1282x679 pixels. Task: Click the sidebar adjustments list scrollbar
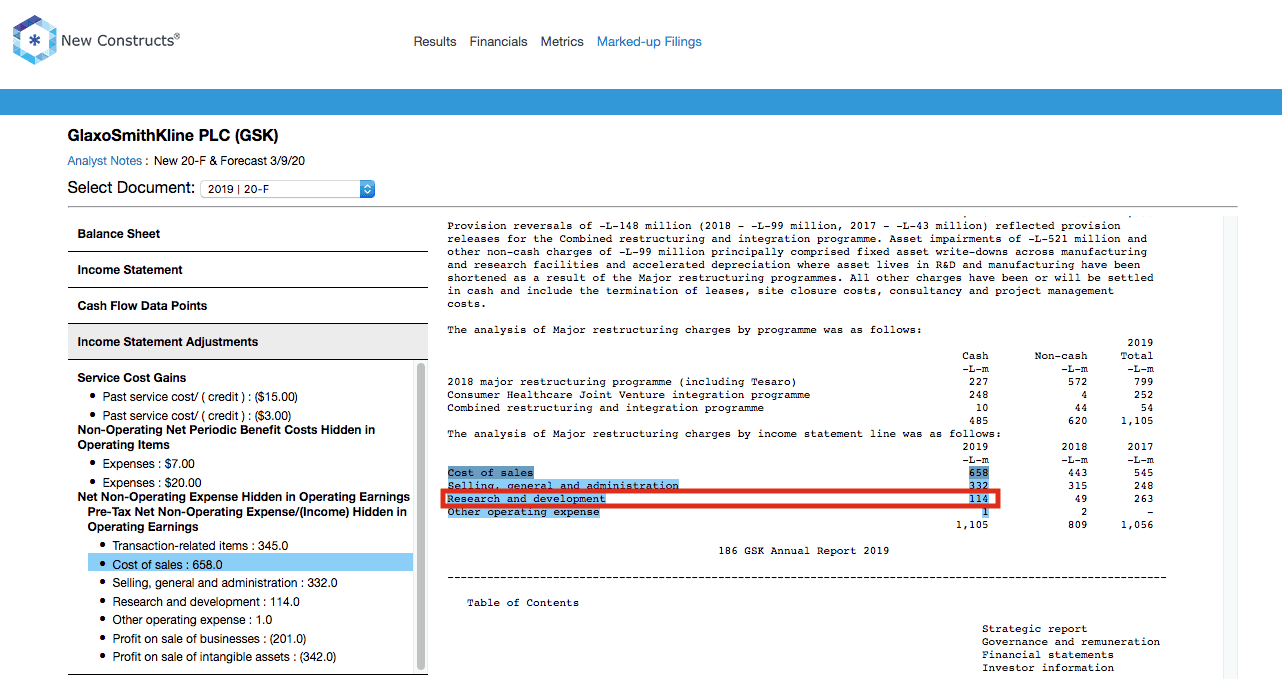click(421, 515)
